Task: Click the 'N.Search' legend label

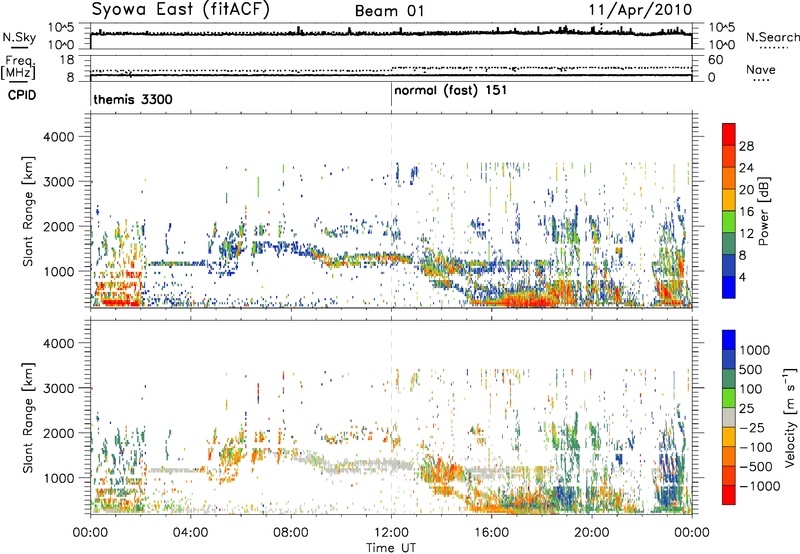Action: click(772, 37)
